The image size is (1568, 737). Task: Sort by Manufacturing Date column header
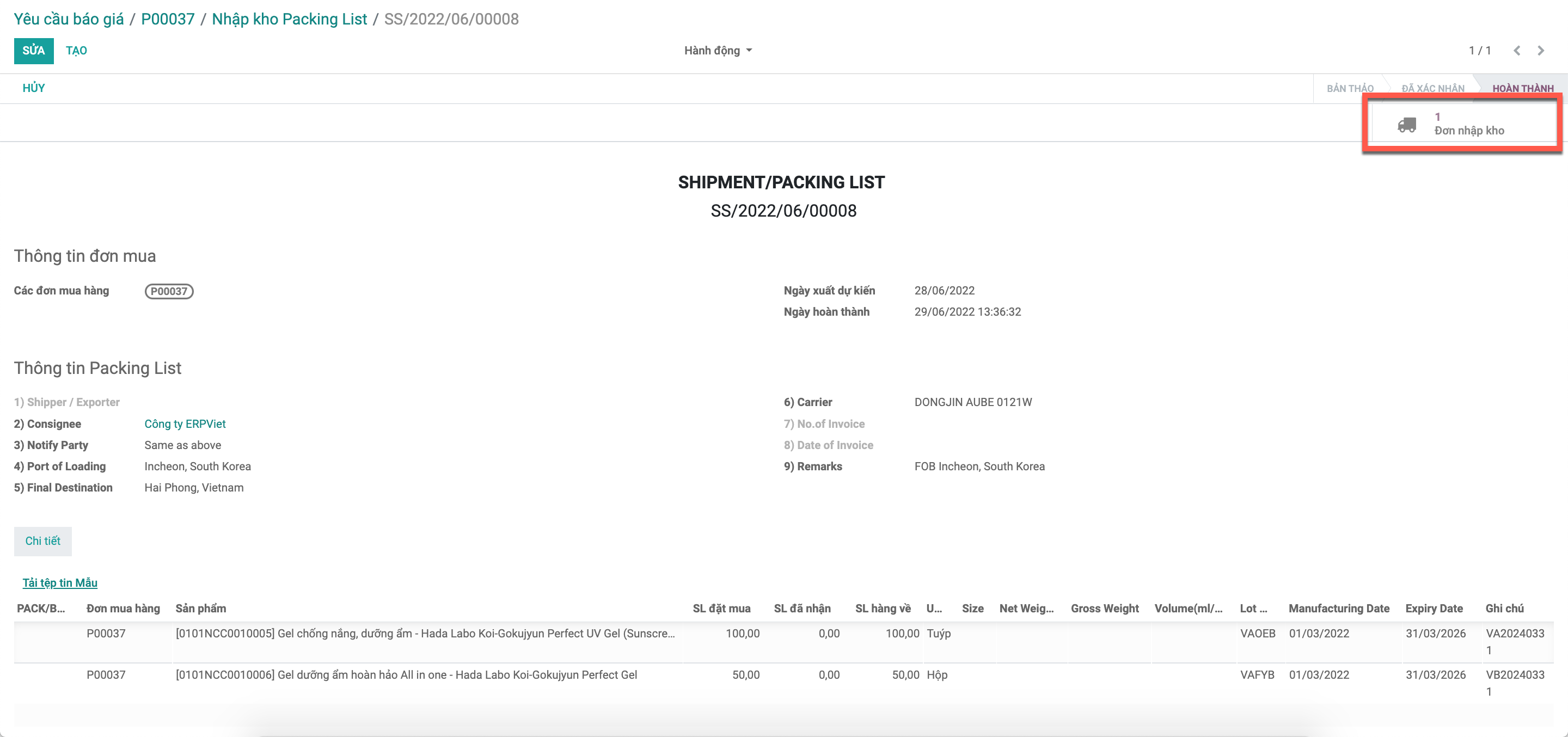(1339, 608)
